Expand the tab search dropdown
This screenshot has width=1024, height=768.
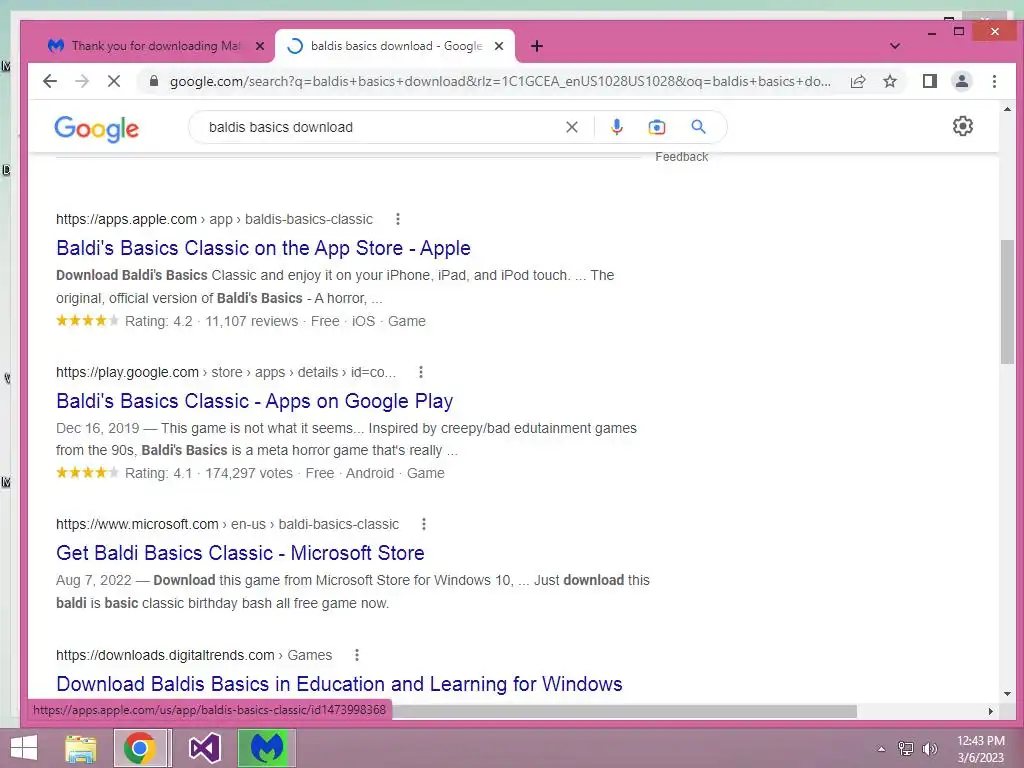coord(895,46)
